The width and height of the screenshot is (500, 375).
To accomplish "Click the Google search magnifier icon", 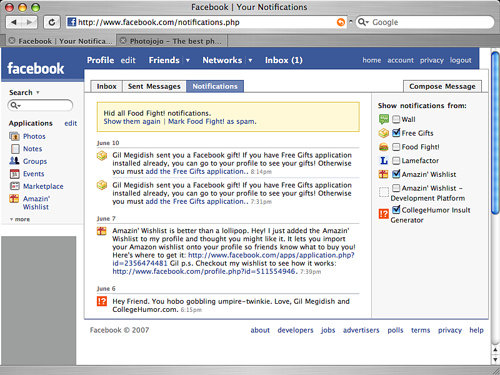I will pos(362,22).
